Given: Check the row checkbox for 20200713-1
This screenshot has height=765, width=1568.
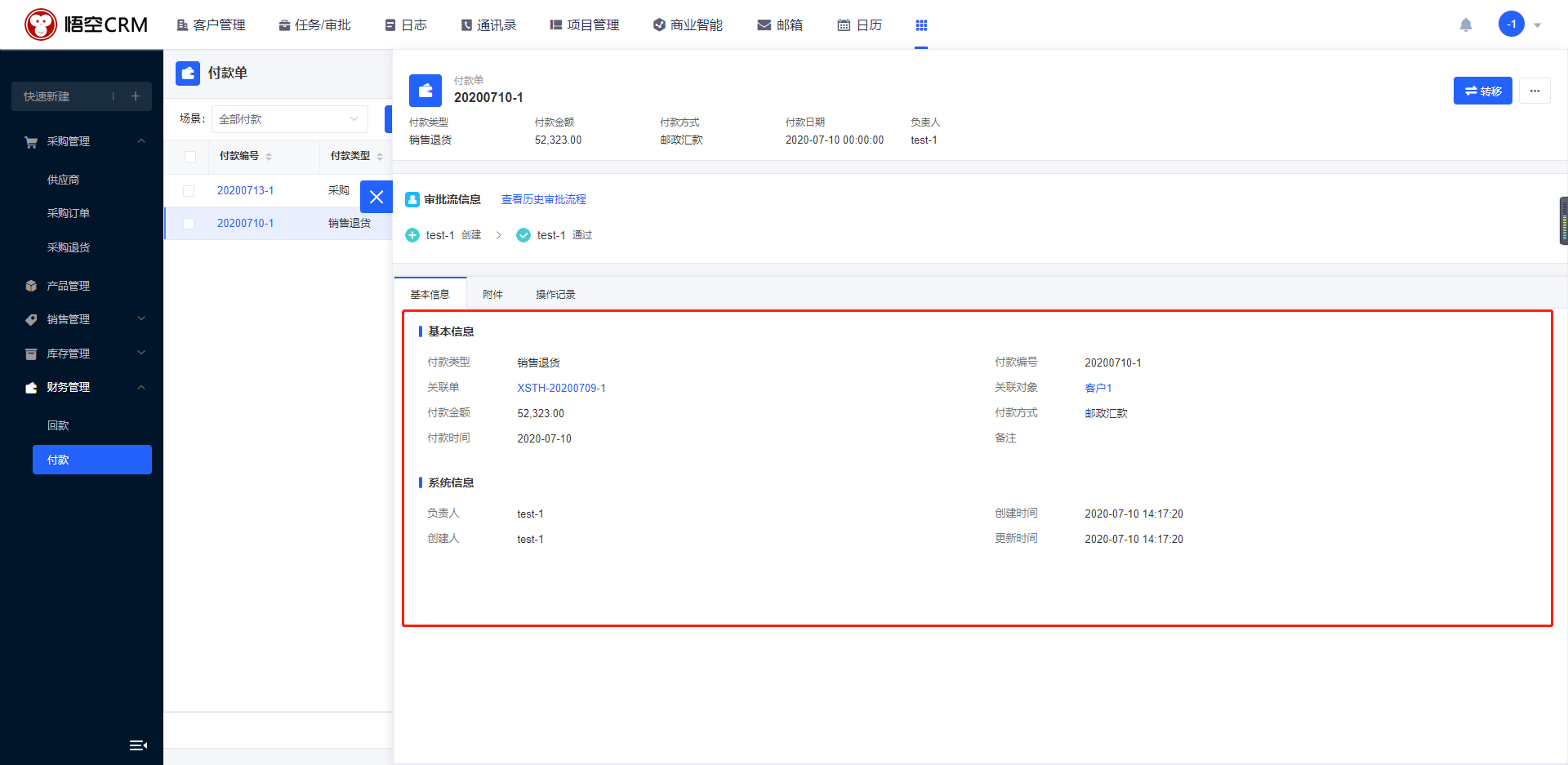Looking at the screenshot, I should point(189,191).
